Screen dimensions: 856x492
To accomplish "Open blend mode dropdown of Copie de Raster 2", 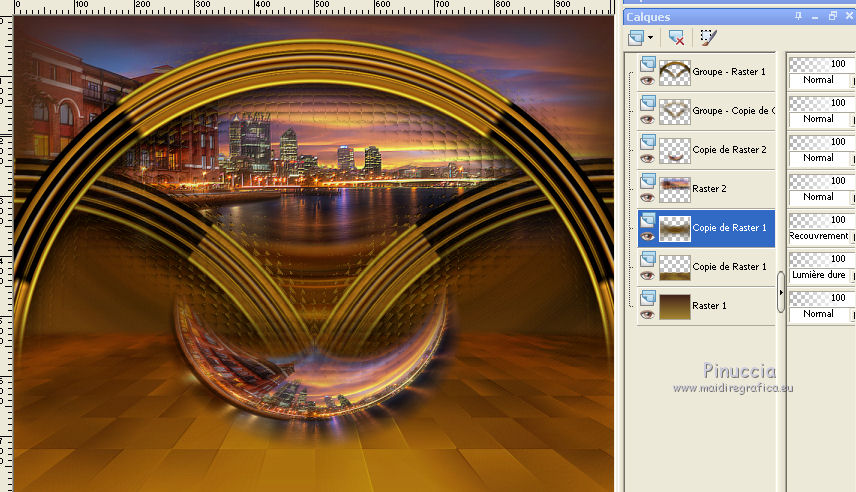I will [821, 158].
